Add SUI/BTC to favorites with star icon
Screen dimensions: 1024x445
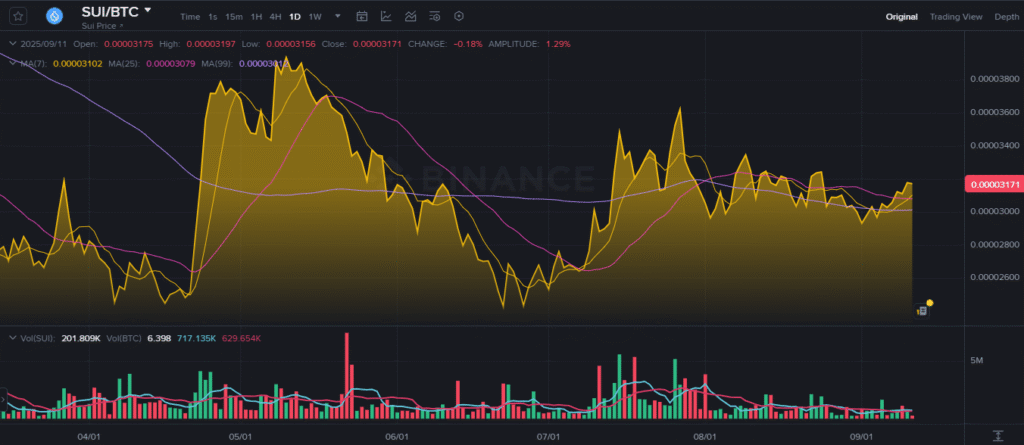tap(18, 16)
